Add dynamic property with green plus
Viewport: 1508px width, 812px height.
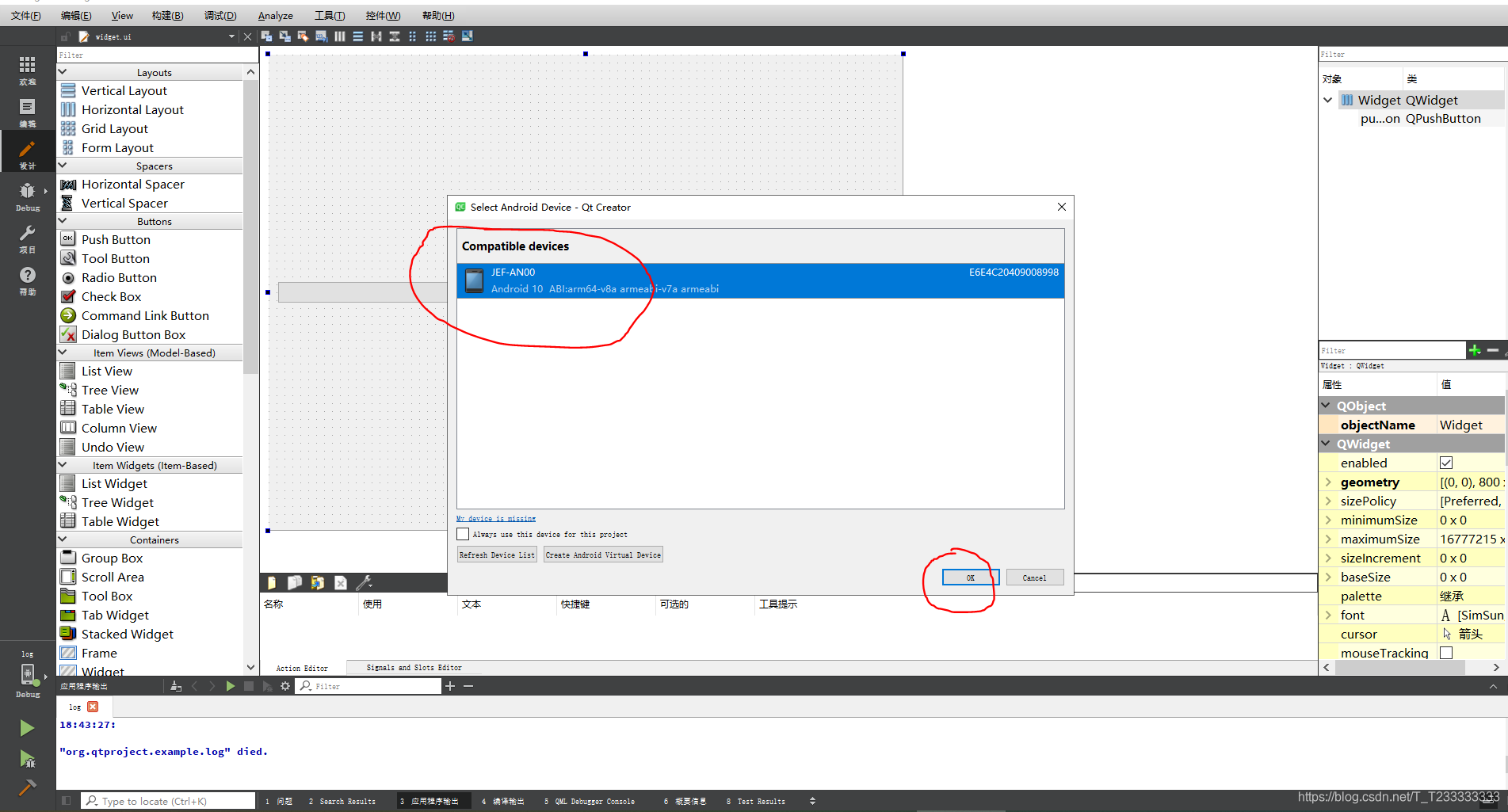(x=1475, y=350)
